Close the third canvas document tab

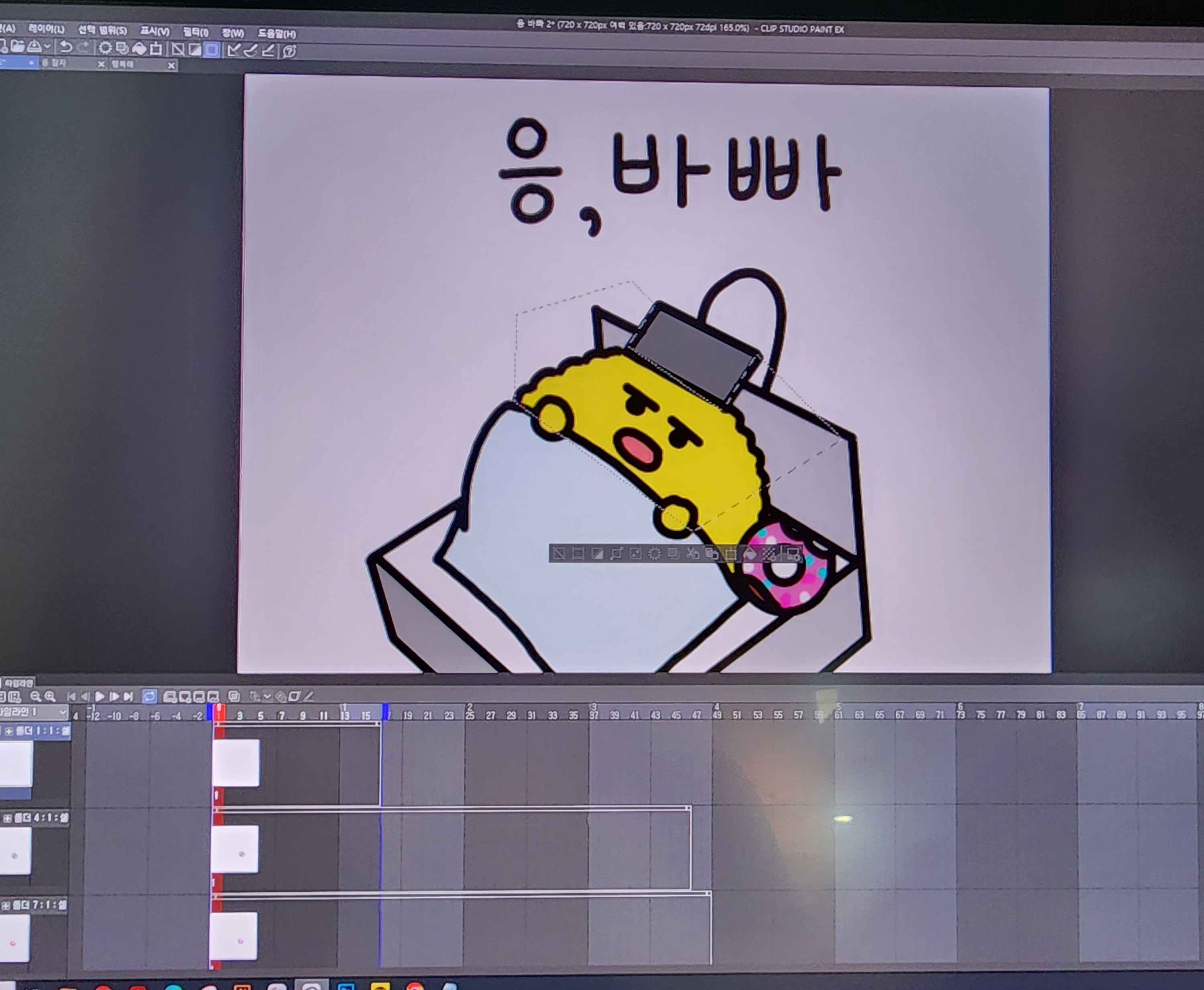coord(172,65)
